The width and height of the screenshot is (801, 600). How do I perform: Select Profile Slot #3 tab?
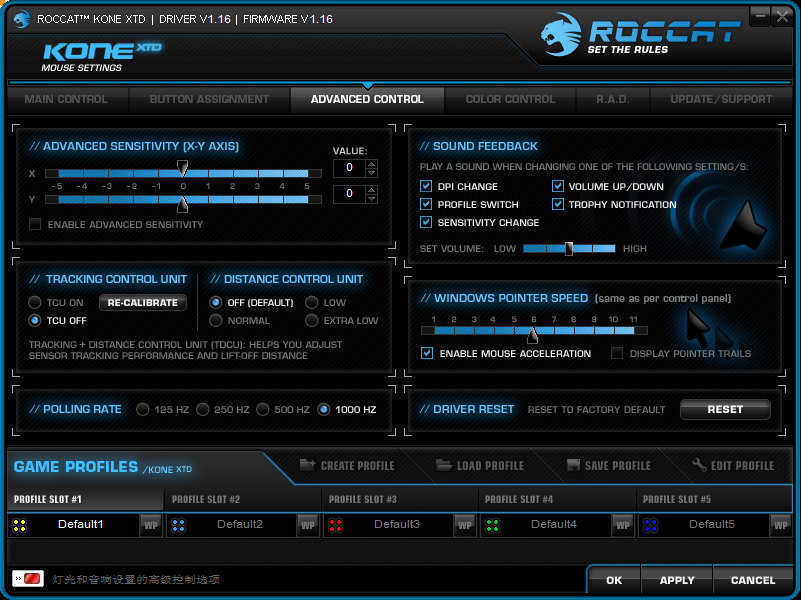[400, 499]
